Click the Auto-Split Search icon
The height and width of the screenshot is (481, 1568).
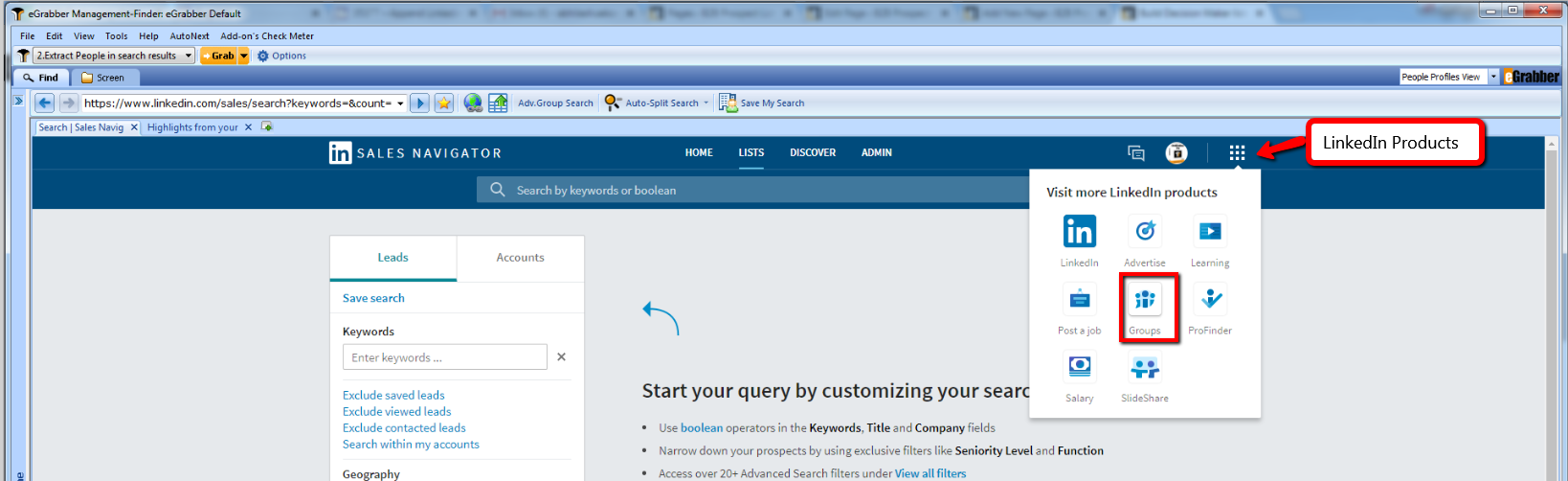pyautogui.click(x=613, y=103)
